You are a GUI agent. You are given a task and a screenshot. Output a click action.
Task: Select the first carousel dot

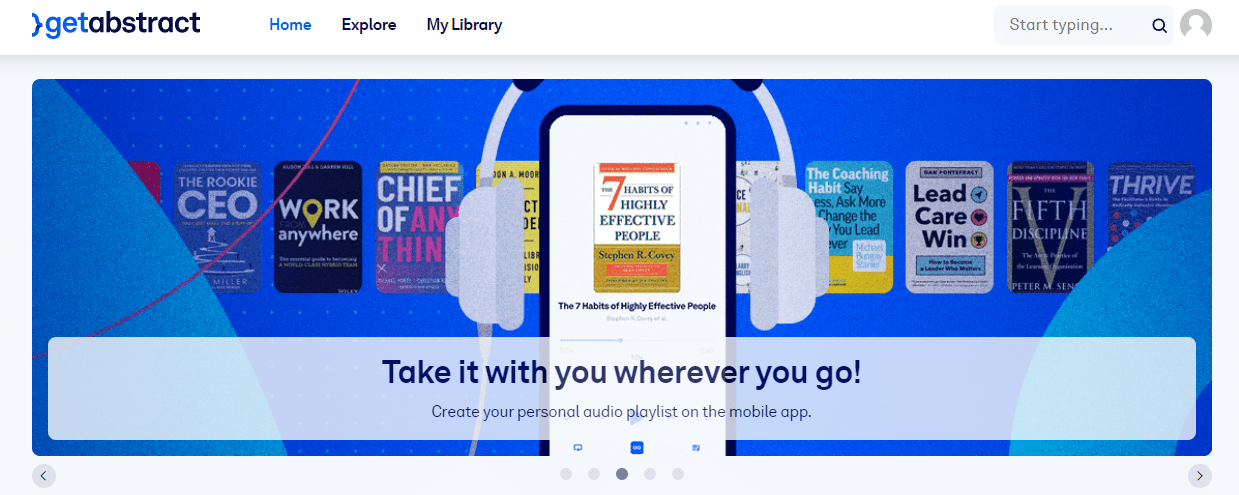coord(566,474)
